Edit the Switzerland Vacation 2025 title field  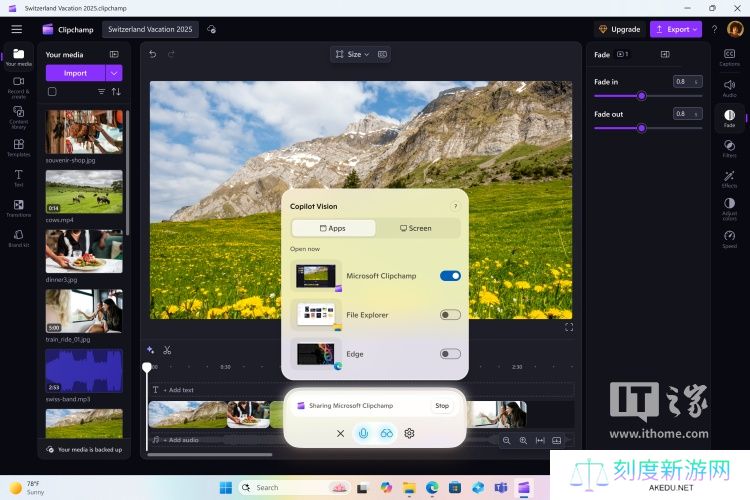click(x=150, y=29)
